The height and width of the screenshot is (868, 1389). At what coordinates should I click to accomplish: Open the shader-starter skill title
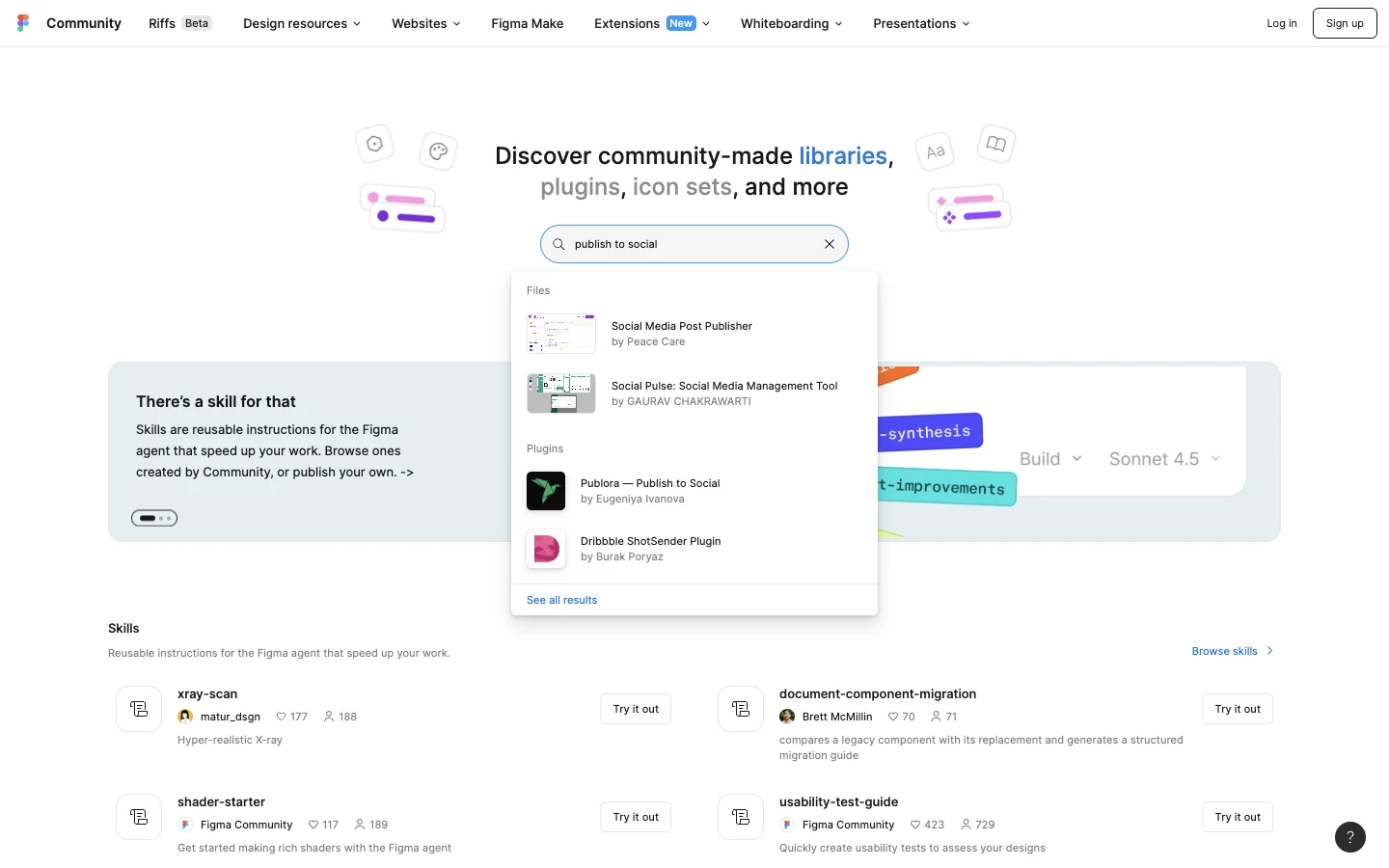click(221, 801)
